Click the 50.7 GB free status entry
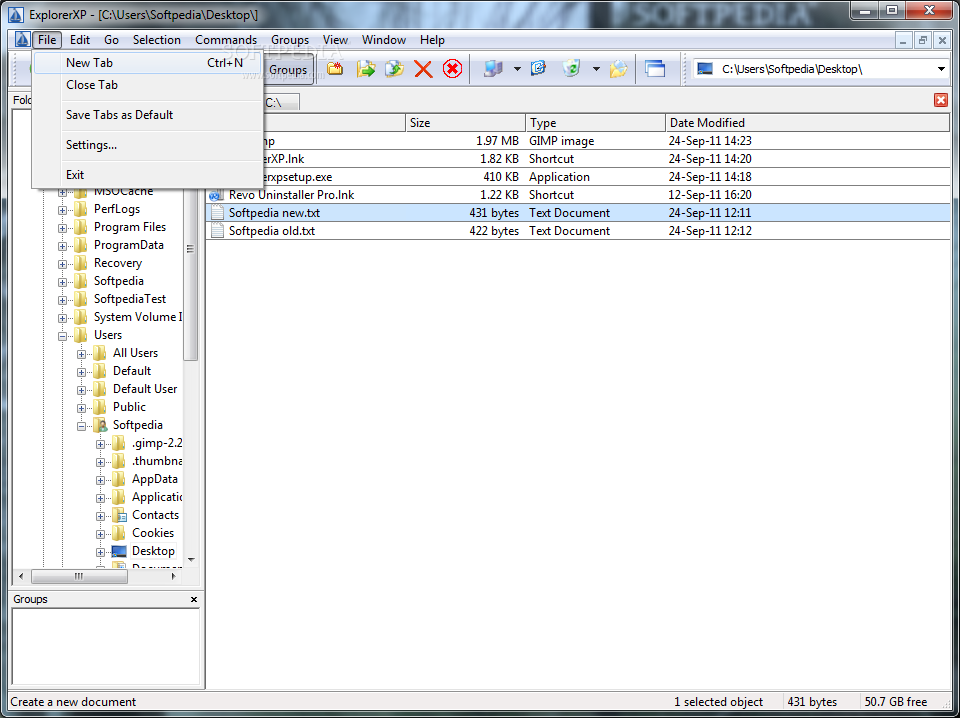960x718 pixels. tap(895, 701)
